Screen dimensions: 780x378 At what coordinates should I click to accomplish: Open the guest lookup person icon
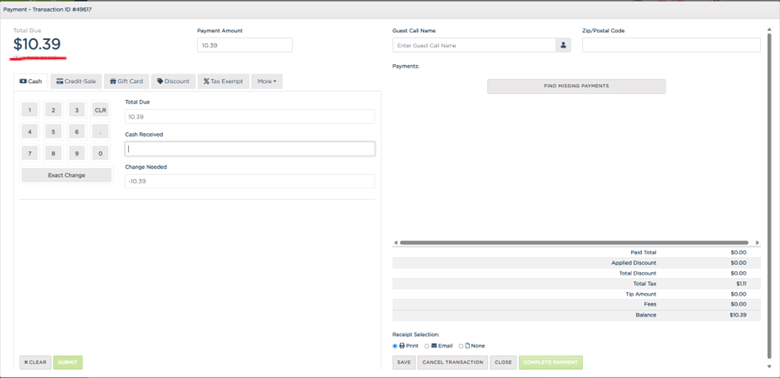[563, 45]
